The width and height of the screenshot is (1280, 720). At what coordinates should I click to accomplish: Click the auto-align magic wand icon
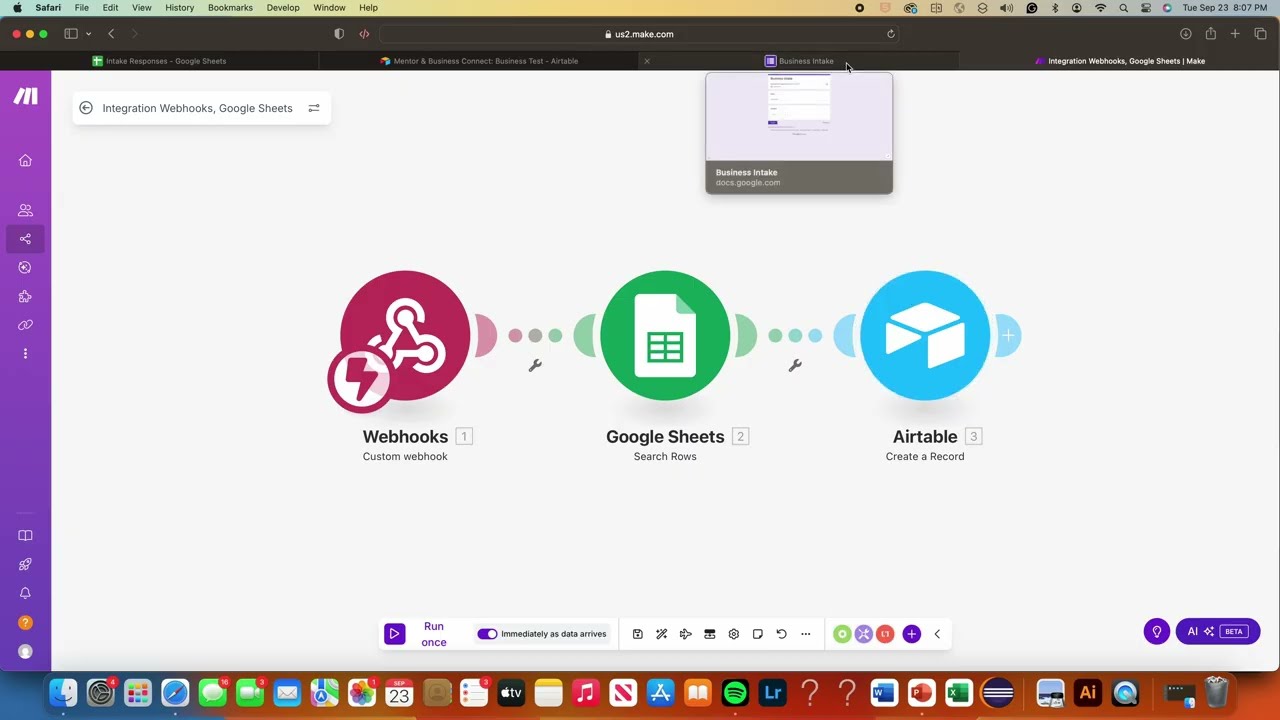point(661,634)
